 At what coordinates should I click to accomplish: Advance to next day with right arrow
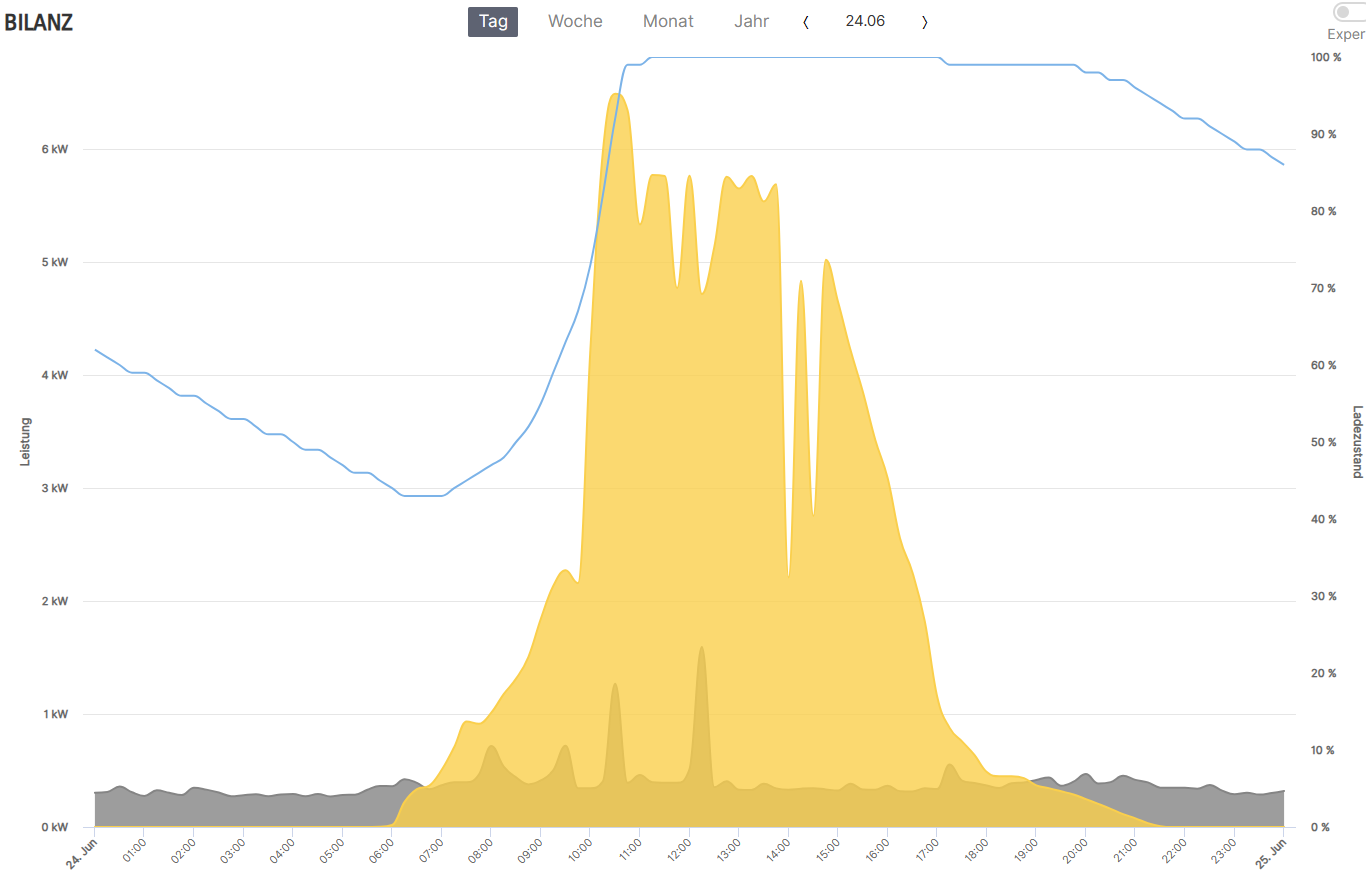click(924, 22)
